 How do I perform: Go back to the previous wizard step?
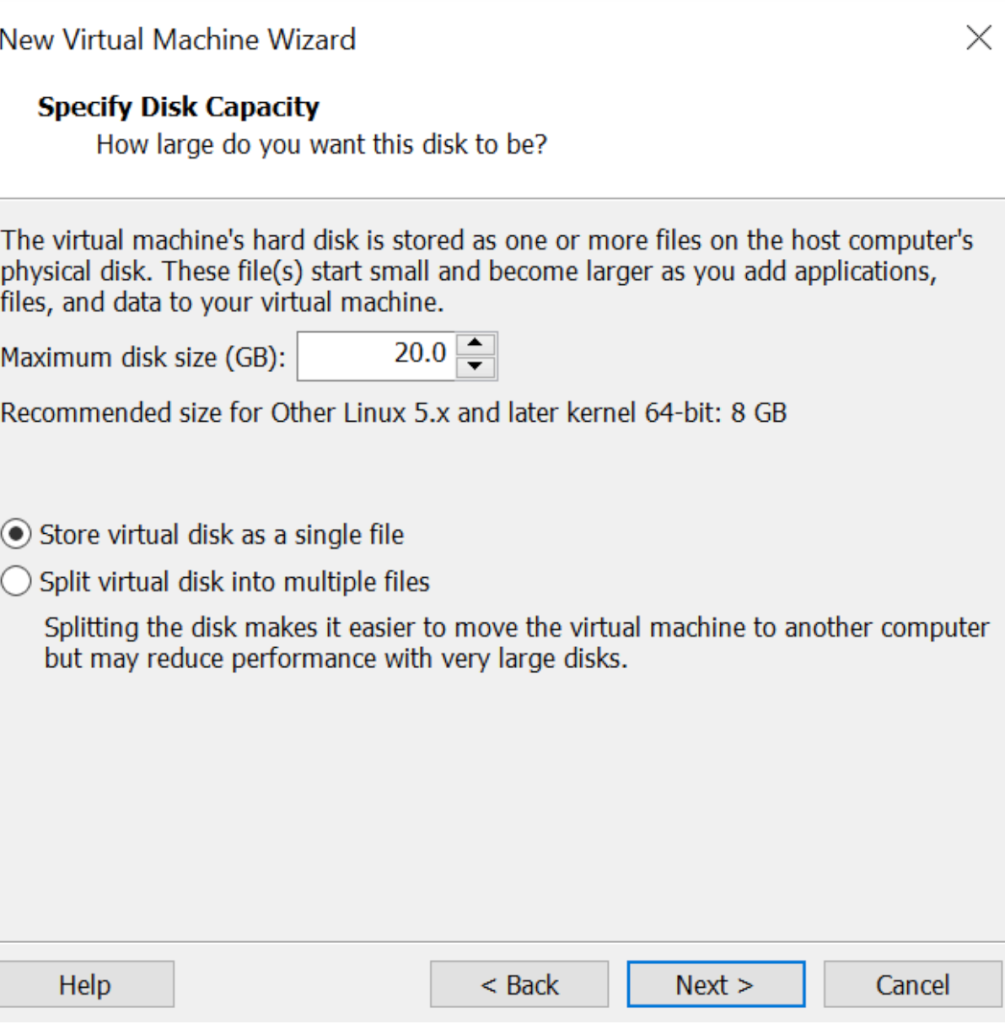pos(519,984)
